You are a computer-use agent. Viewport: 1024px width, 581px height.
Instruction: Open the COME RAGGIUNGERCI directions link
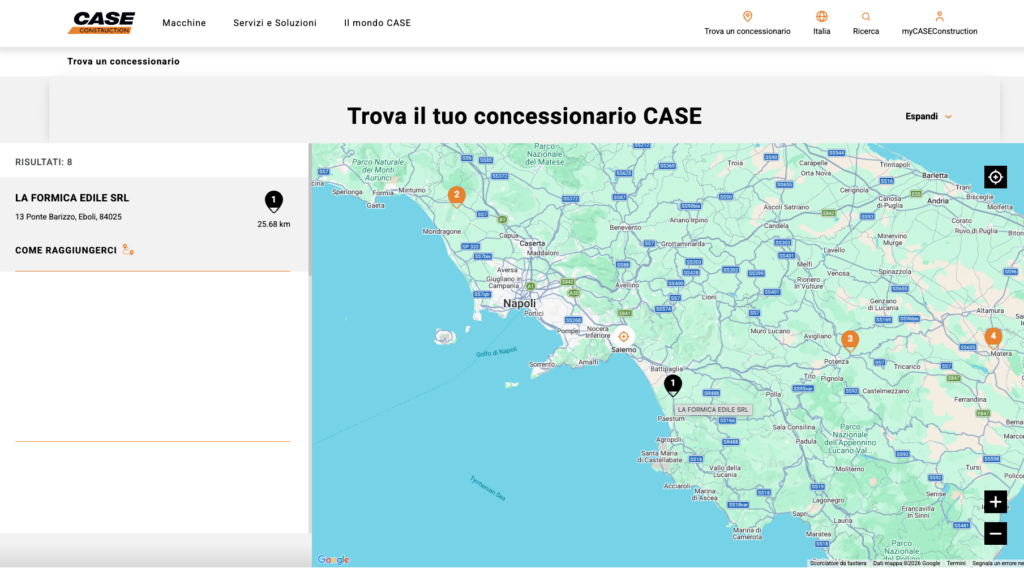coord(66,250)
